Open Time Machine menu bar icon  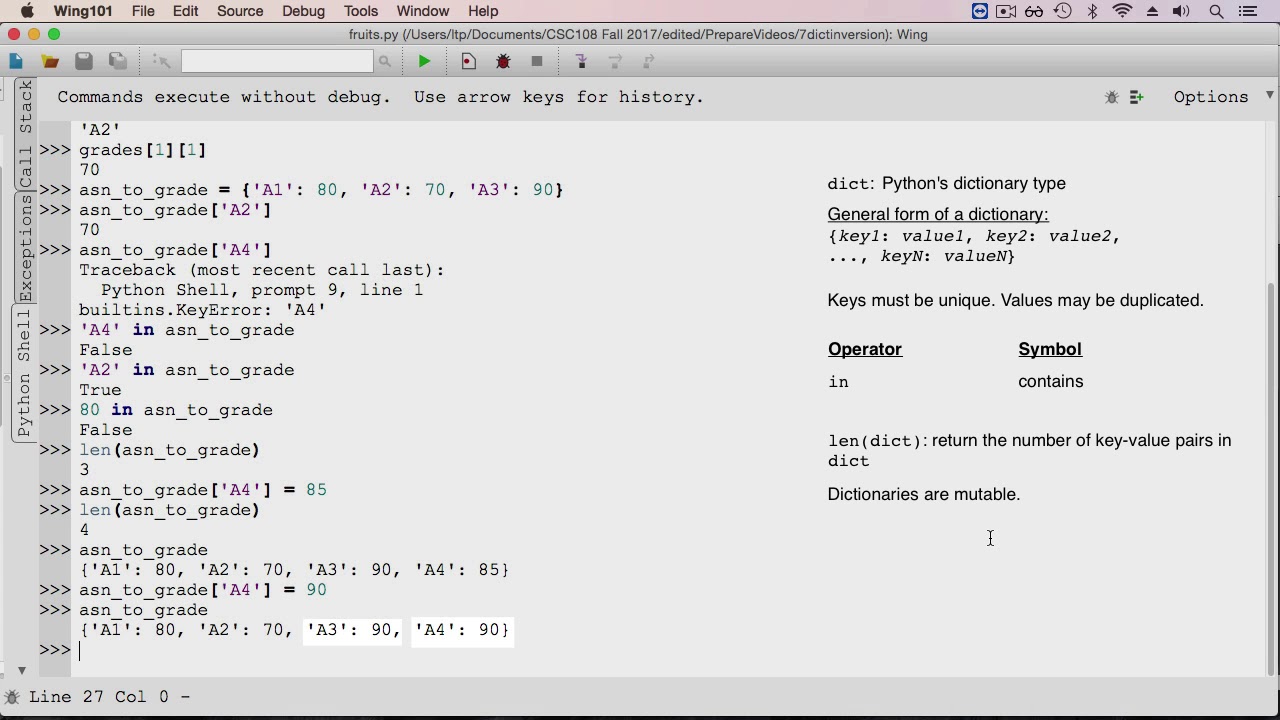point(1063,11)
